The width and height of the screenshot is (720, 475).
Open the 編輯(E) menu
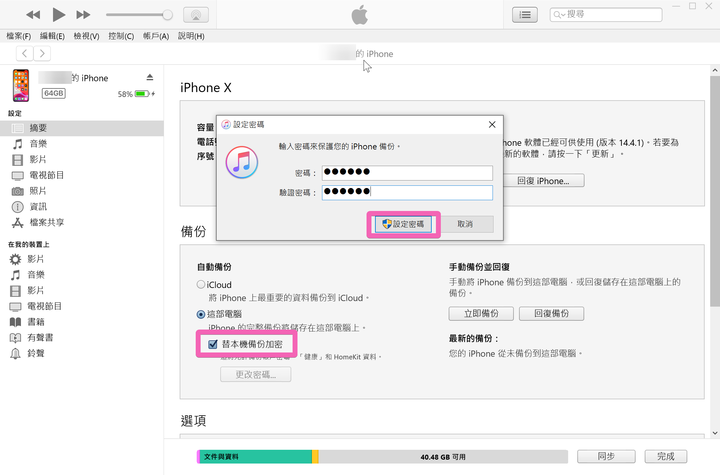[52, 36]
